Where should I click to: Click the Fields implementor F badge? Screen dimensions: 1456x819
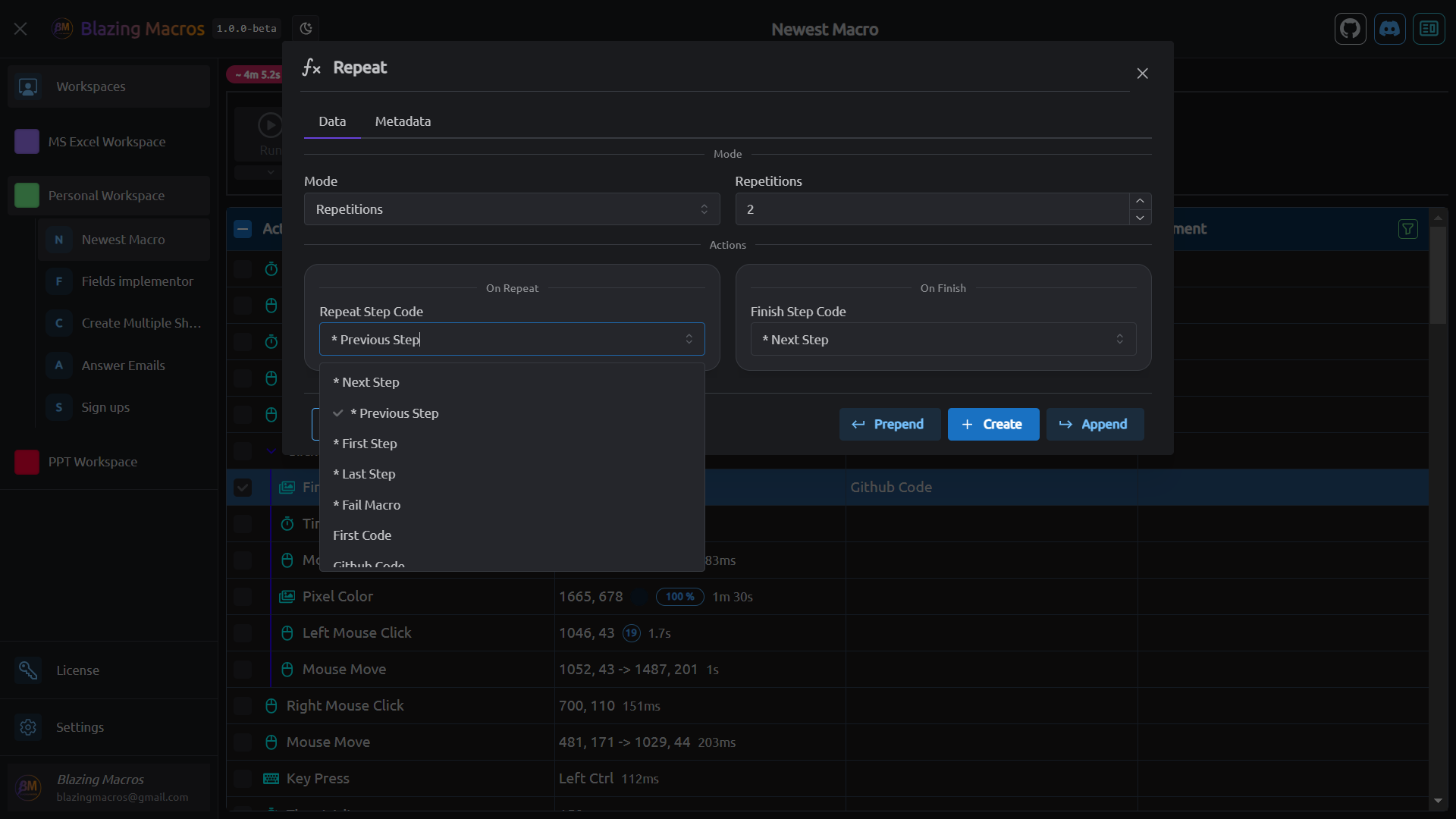tap(58, 281)
